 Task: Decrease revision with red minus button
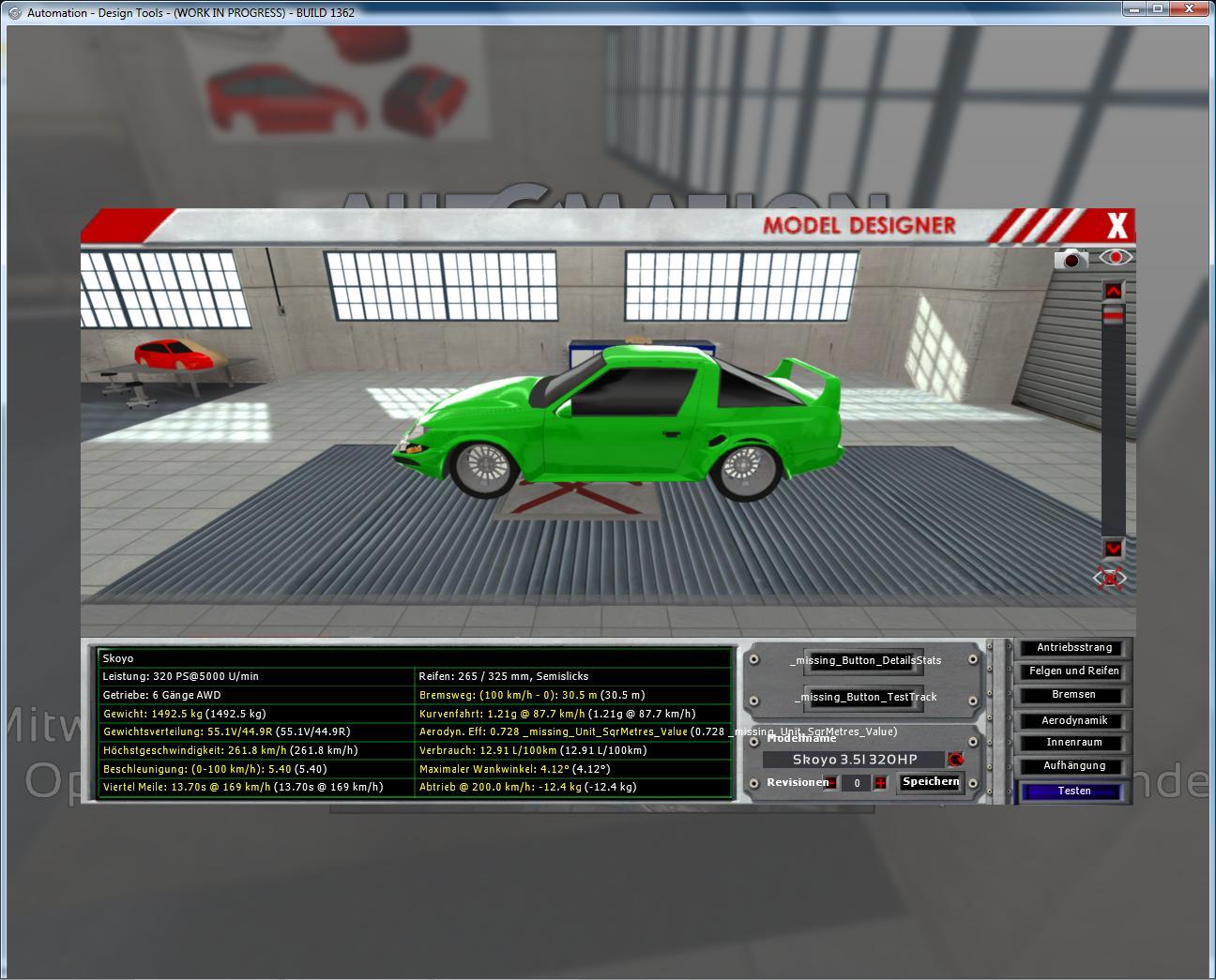[831, 783]
